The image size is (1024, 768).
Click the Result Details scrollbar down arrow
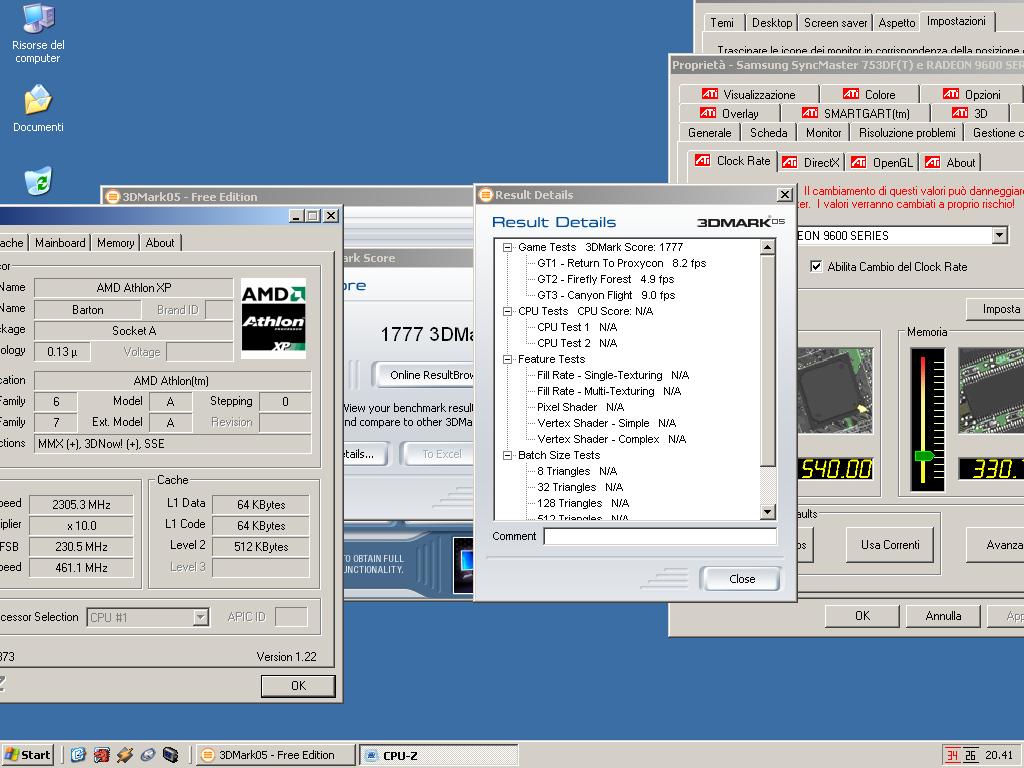point(768,512)
